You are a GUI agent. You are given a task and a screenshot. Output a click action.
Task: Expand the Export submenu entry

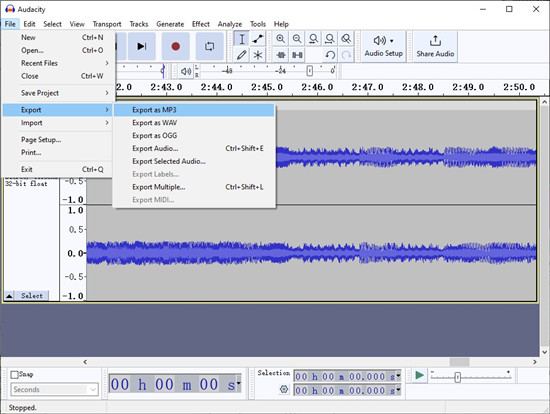click(x=57, y=110)
